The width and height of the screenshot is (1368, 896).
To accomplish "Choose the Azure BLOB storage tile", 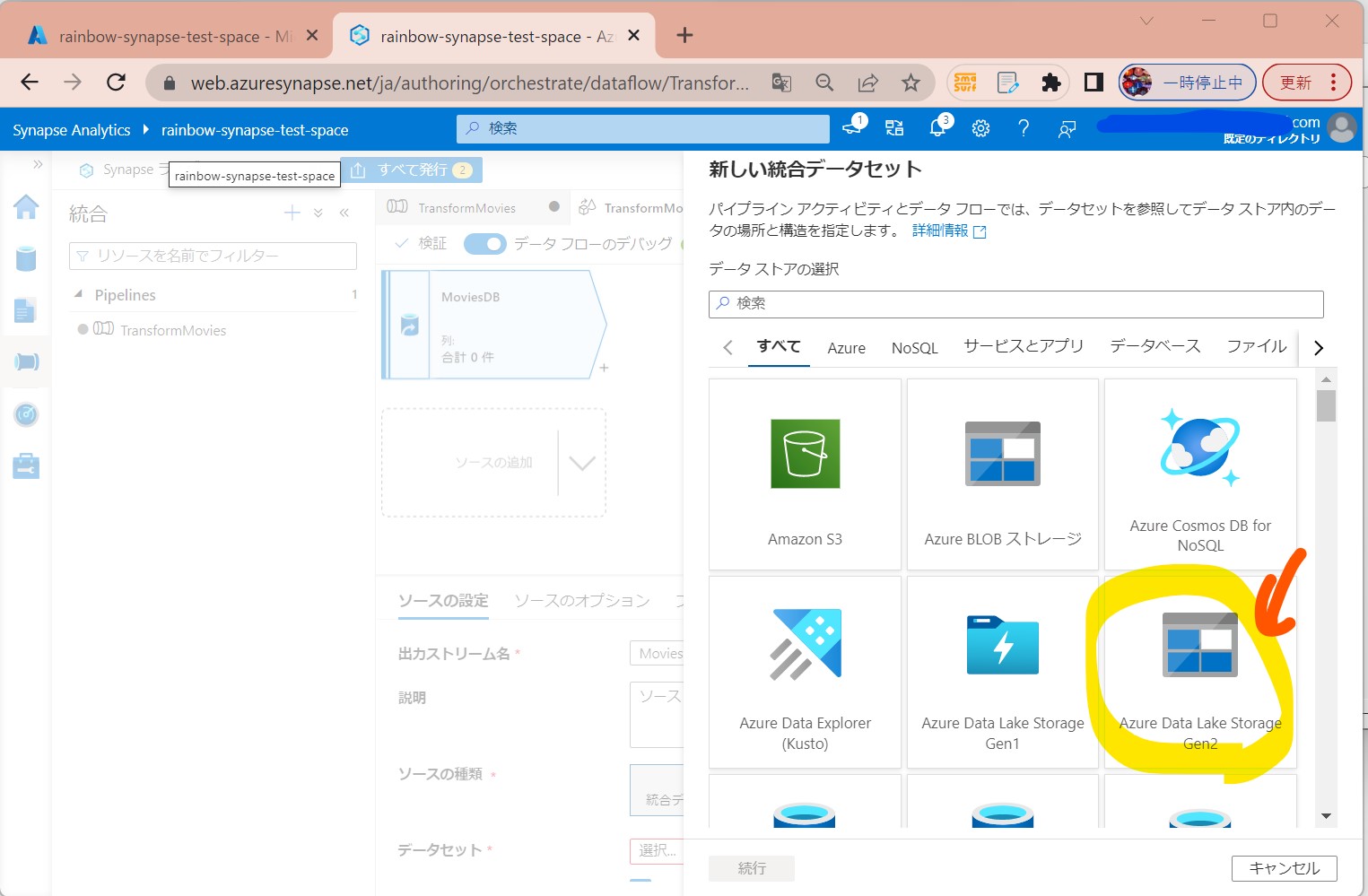I will click(1003, 474).
